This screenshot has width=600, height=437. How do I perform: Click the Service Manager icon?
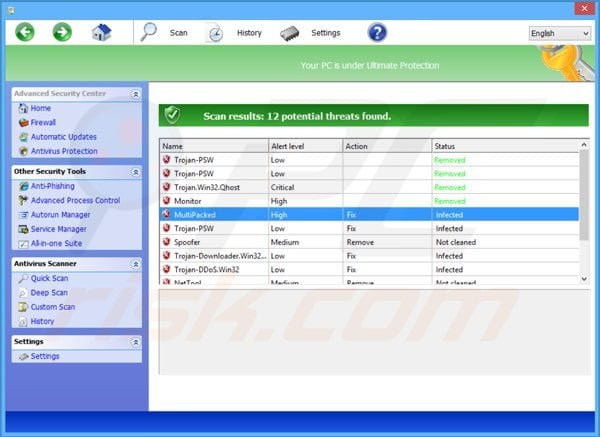[x=23, y=229]
